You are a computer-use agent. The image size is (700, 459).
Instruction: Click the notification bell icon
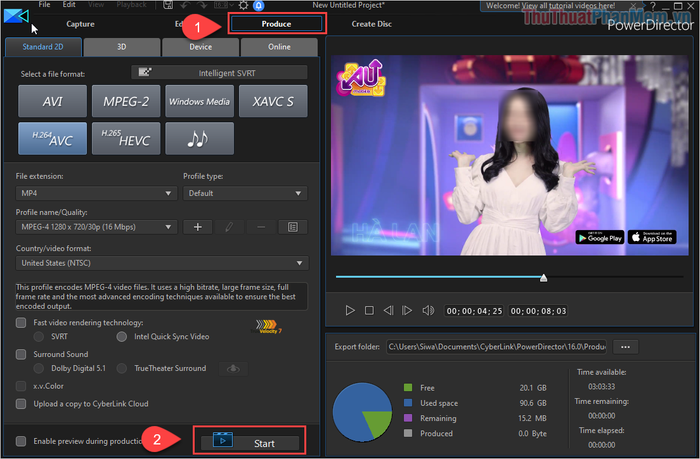click(258, 5)
